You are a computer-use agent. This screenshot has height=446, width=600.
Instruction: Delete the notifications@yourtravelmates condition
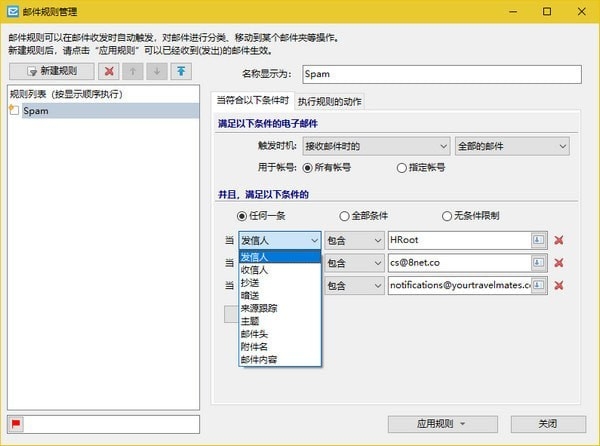click(559, 285)
